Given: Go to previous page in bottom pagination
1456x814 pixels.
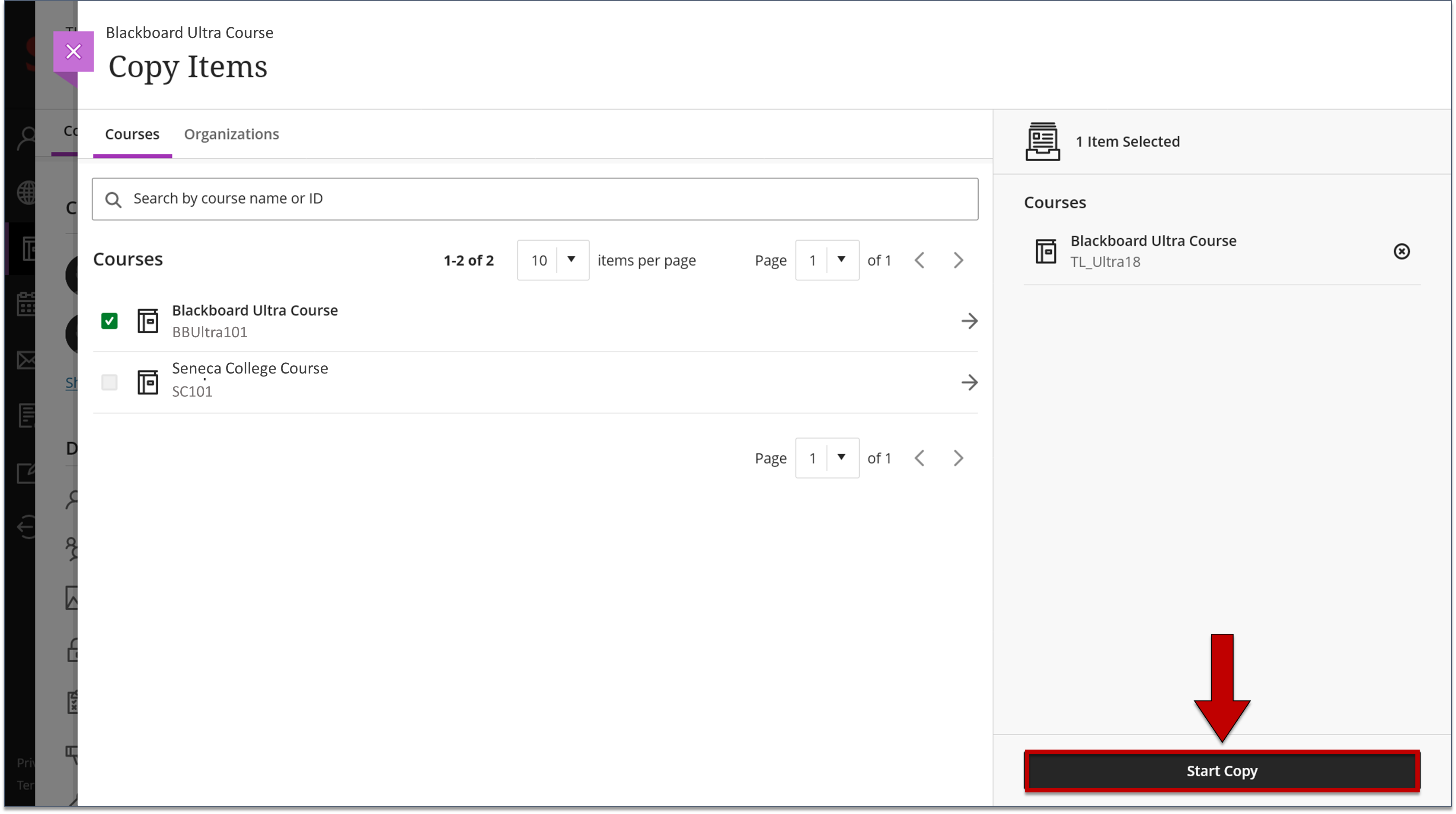Looking at the screenshot, I should [x=920, y=458].
